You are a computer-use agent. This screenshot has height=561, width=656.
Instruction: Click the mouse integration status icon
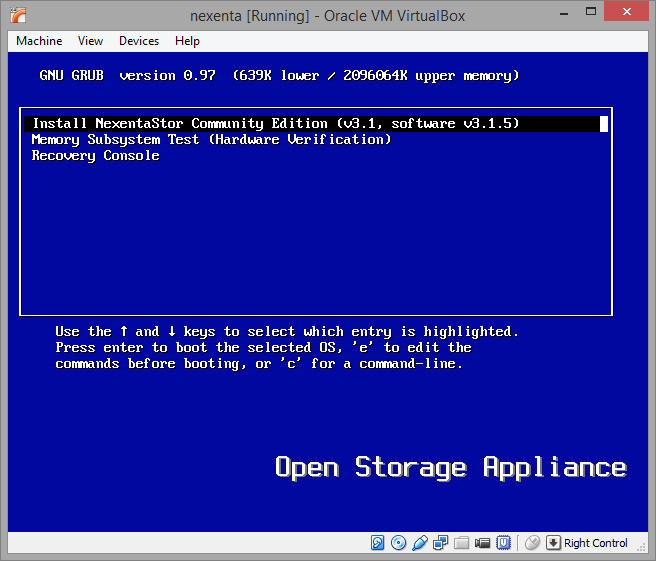point(532,543)
